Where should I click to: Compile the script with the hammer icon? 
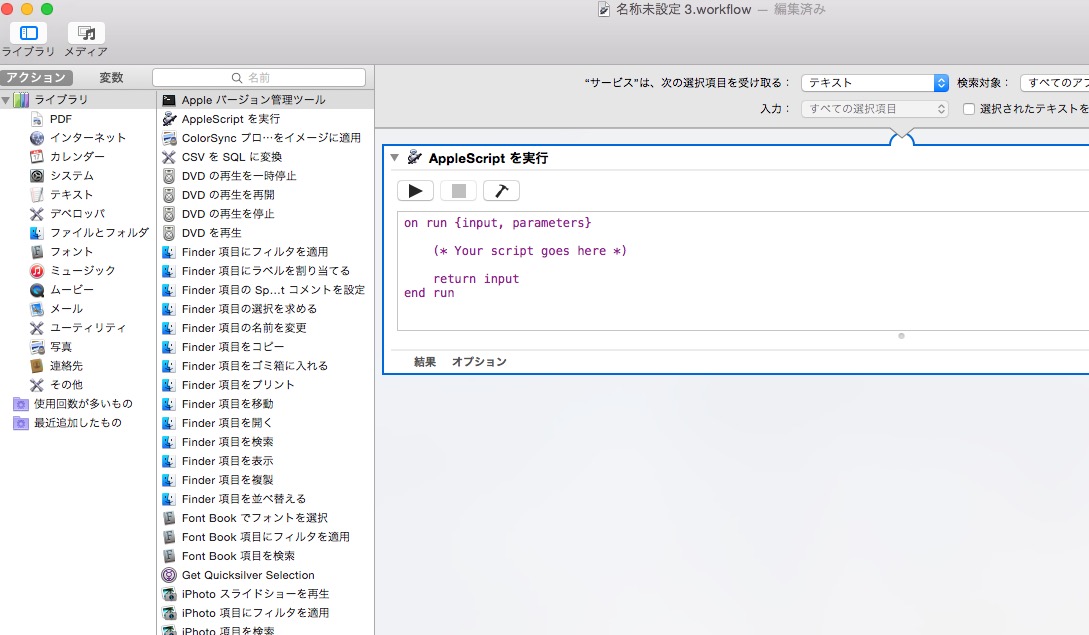[501, 190]
